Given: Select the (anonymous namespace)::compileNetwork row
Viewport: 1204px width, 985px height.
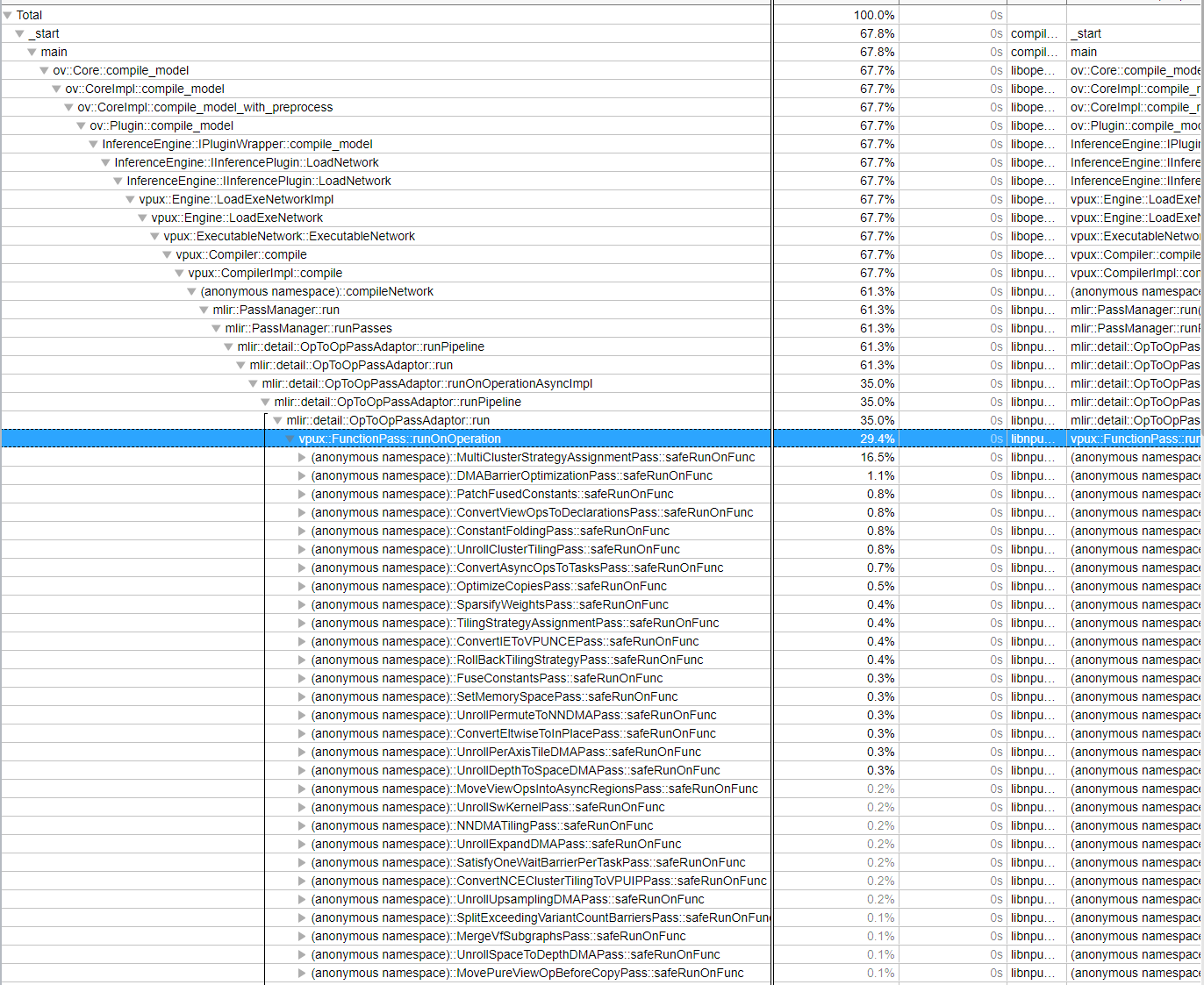Looking at the screenshot, I should tap(317, 291).
